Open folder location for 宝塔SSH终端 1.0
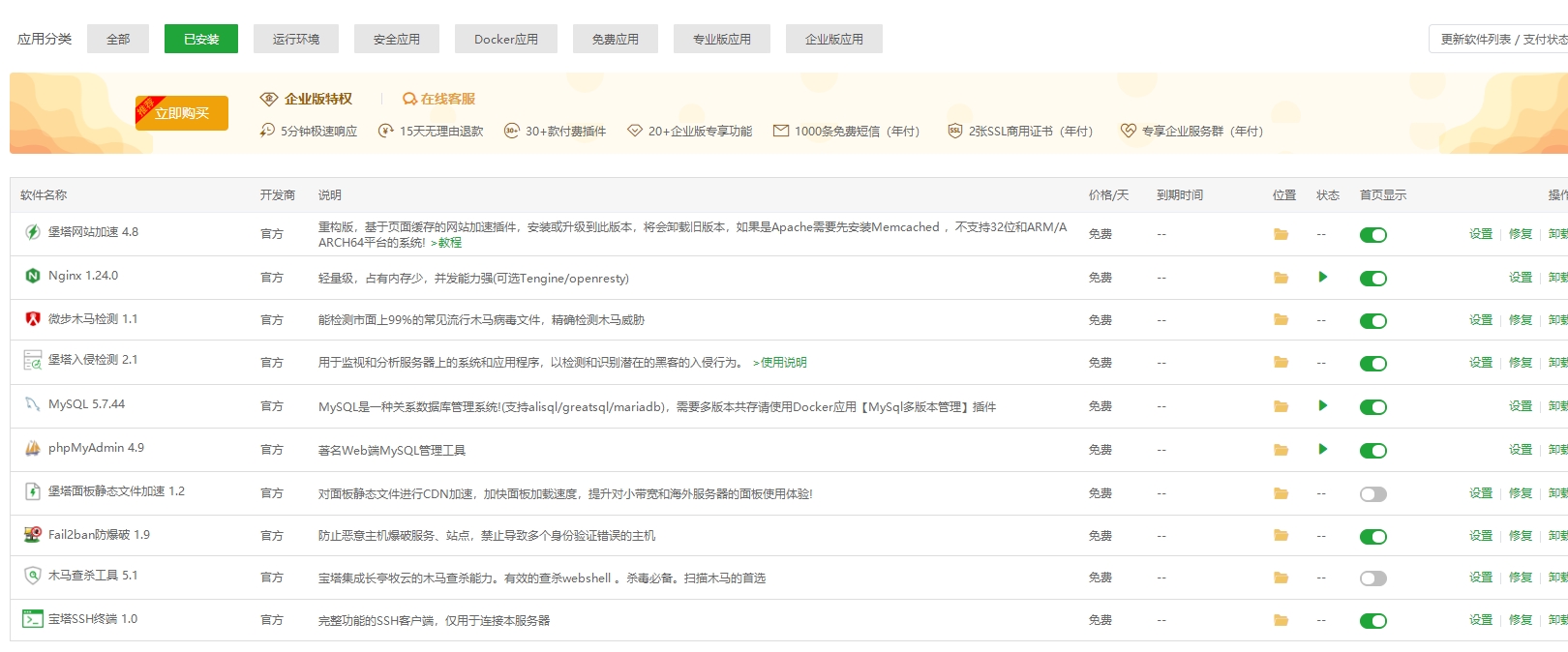This screenshot has height=652, width=1568. 1281,620
